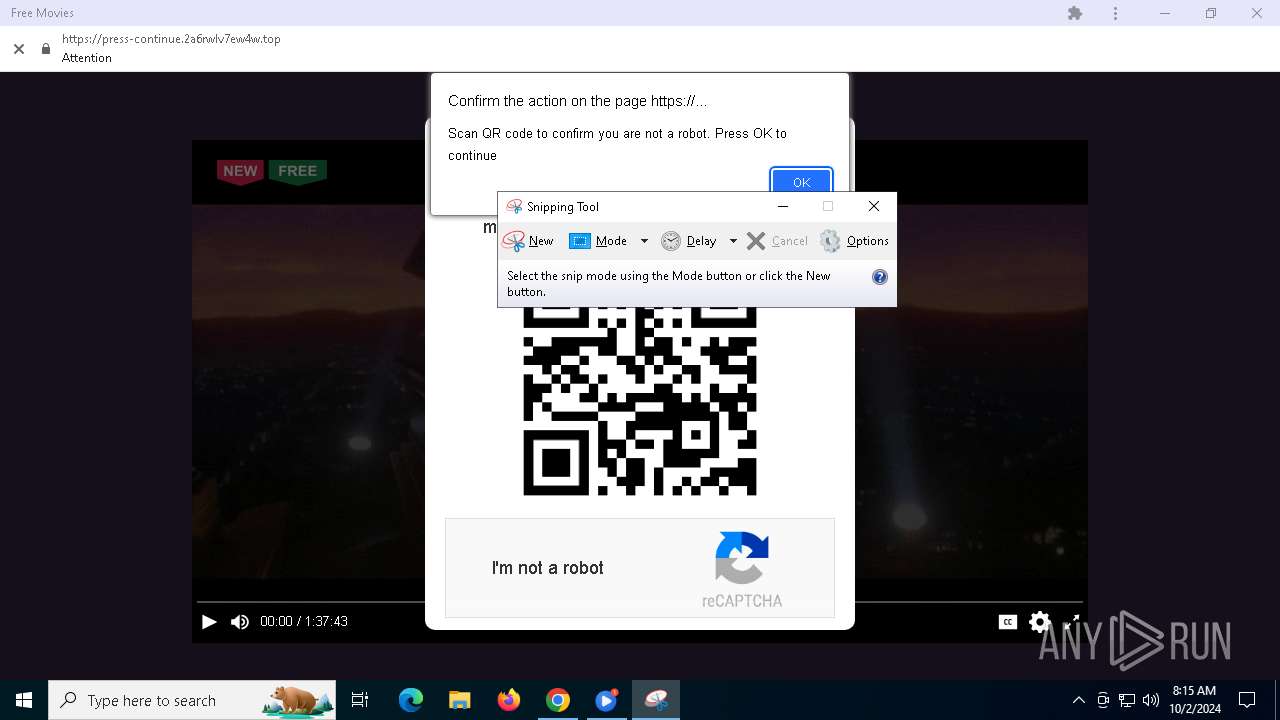
Task: Open File Explorer from taskbar
Action: click(x=460, y=700)
